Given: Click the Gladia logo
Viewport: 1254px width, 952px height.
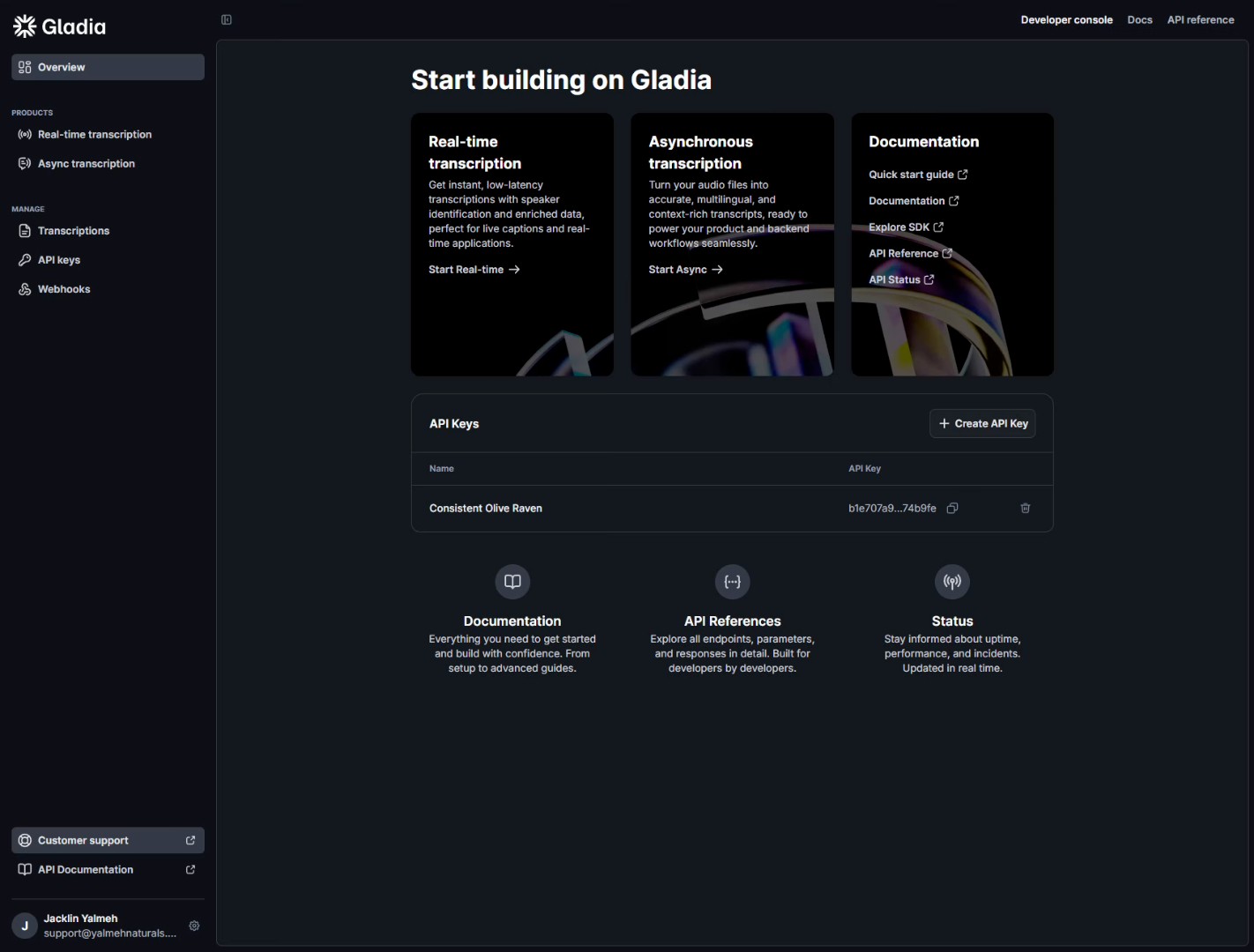Looking at the screenshot, I should [x=60, y=26].
